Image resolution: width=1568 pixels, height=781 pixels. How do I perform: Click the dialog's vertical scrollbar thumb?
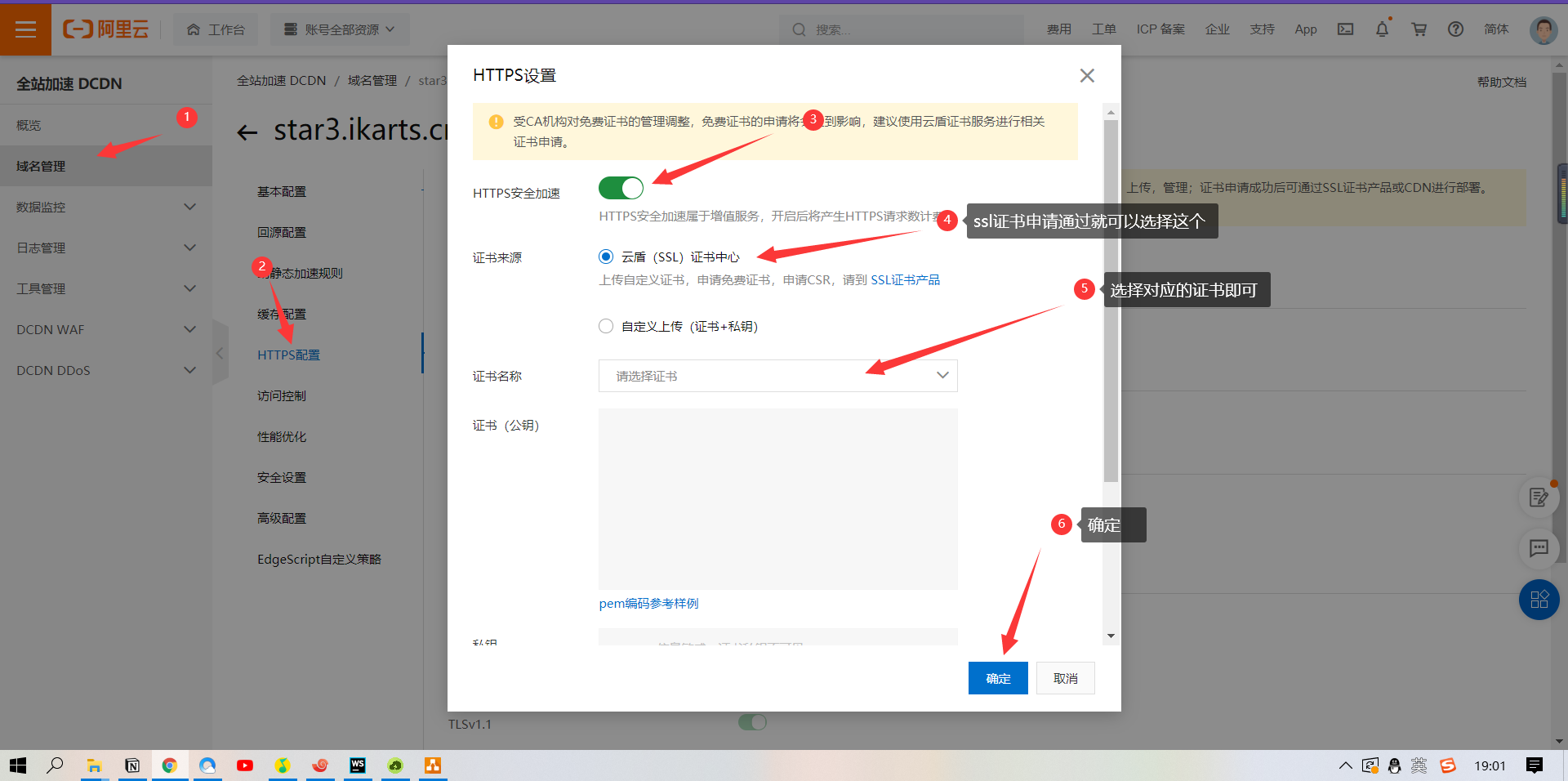coord(1111,301)
